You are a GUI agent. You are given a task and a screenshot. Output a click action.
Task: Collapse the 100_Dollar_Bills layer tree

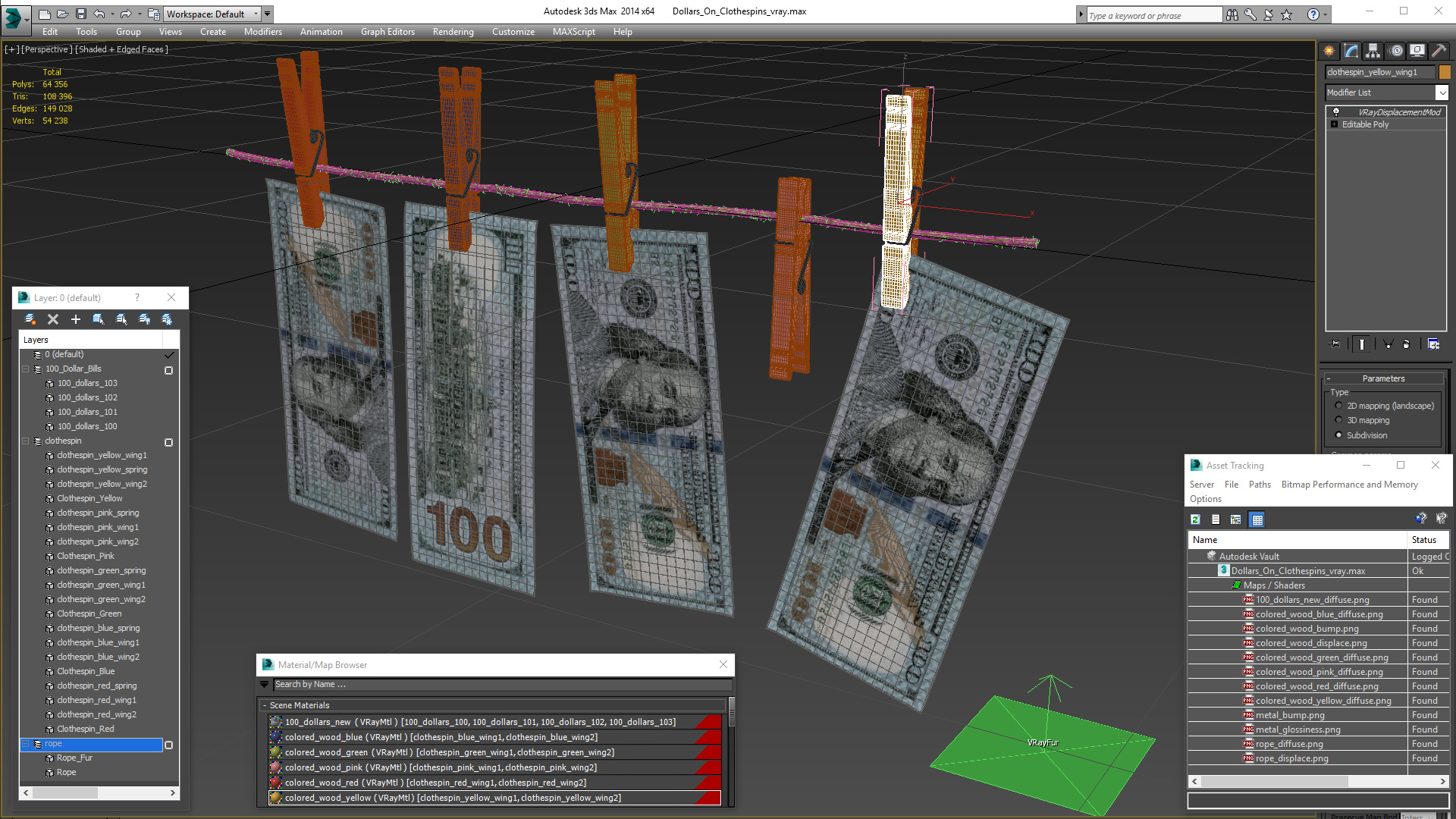(25, 369)
